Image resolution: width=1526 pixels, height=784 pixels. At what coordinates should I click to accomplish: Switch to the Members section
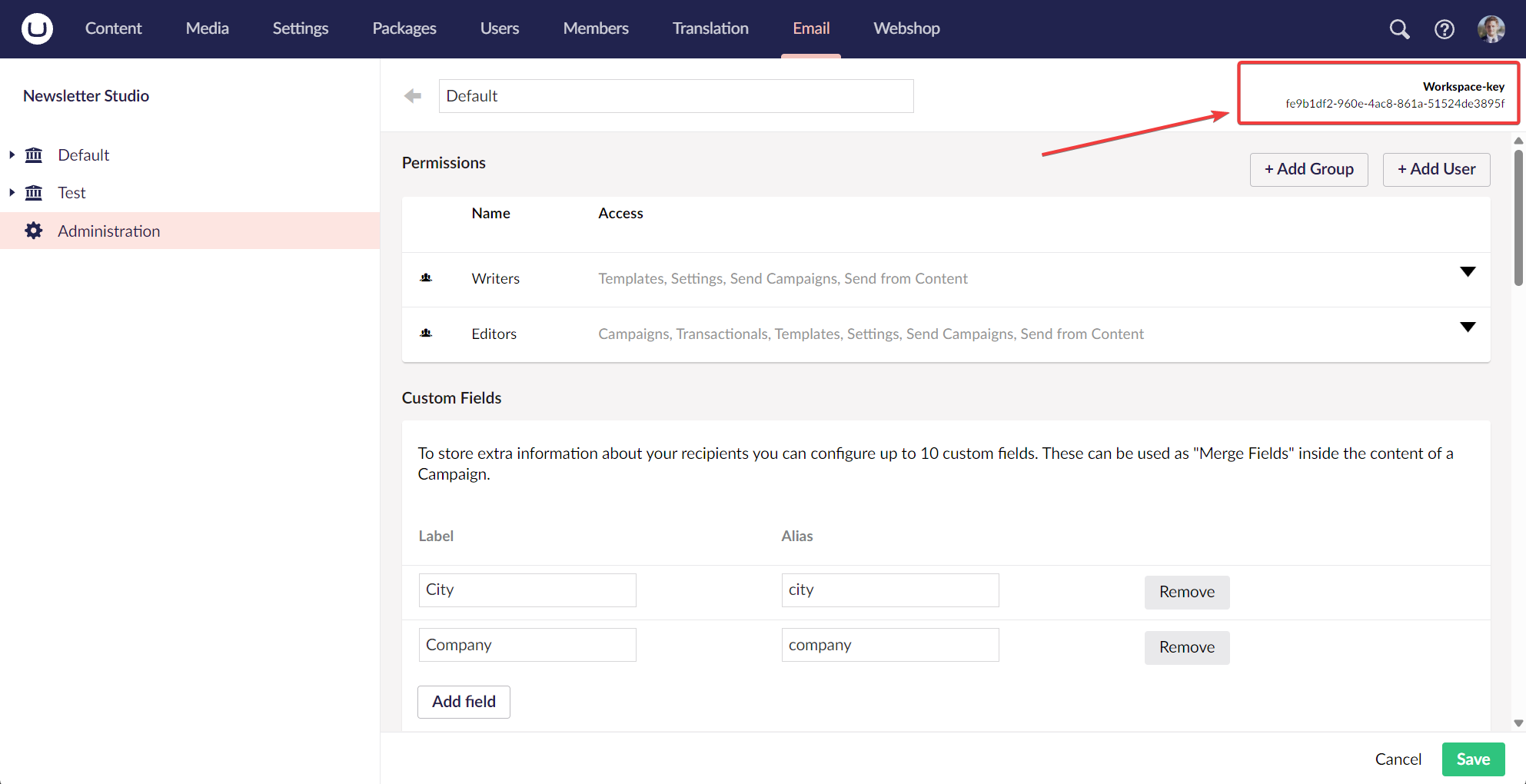[x=595, y=28]
